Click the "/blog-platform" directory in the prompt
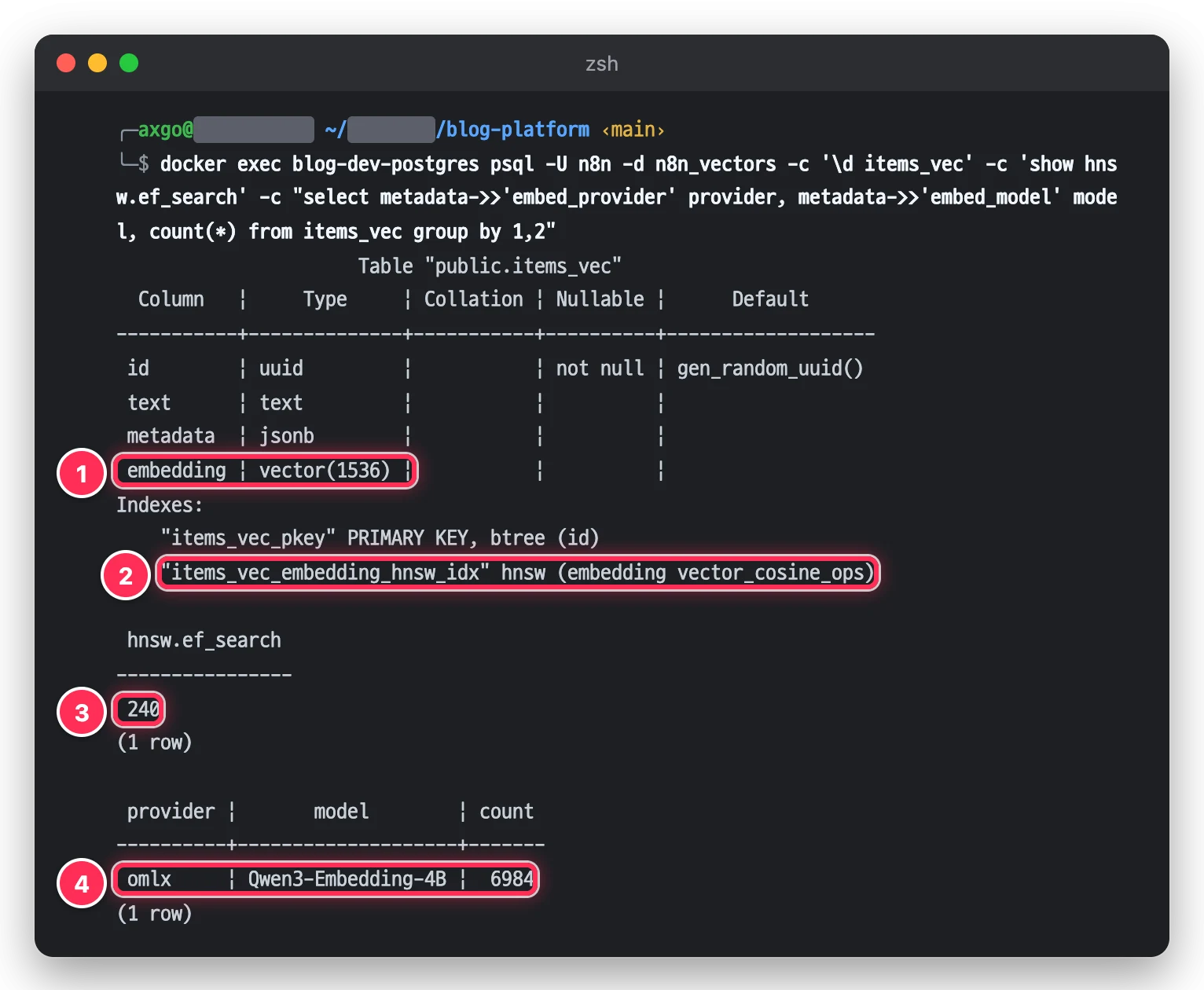The height and width of the screenshot is (990, 1204). tap(513, 130)
